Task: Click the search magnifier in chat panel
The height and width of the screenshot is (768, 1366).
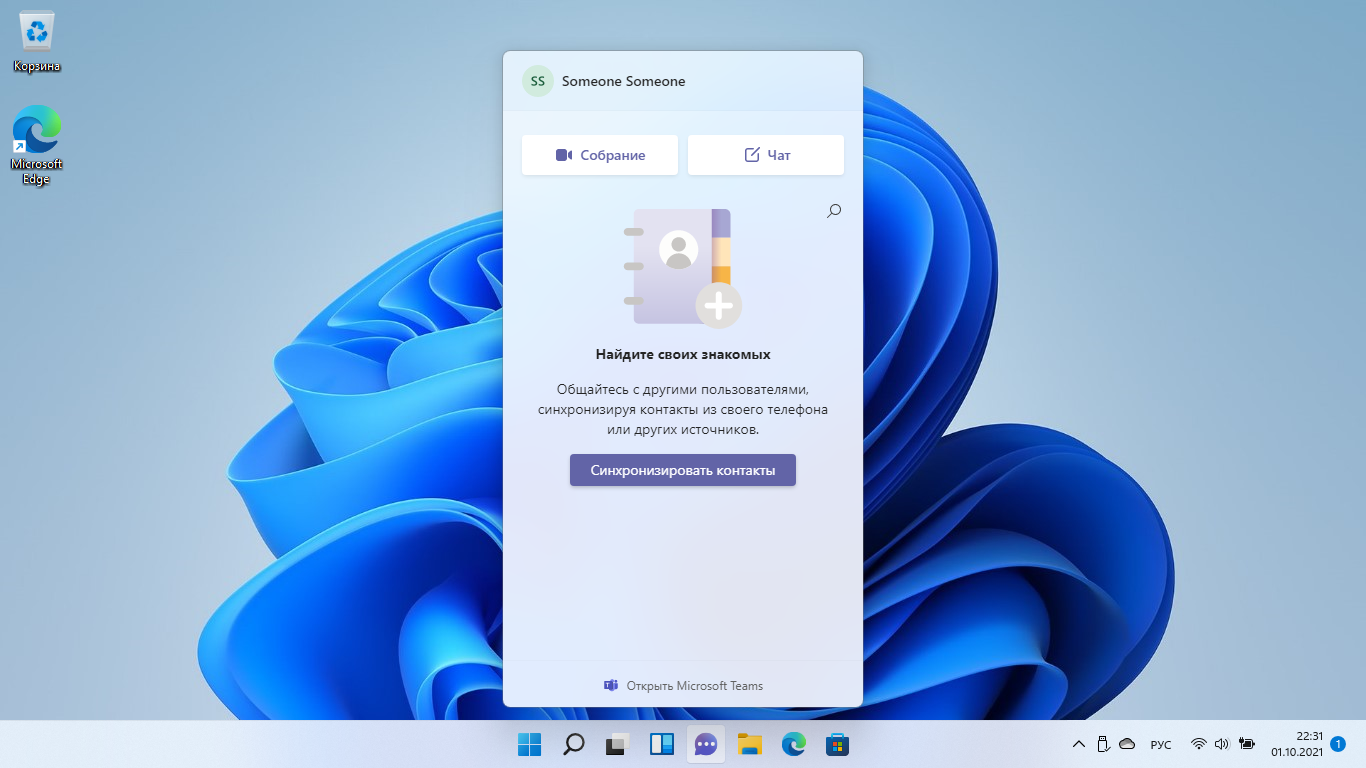Action: (834, 211)
